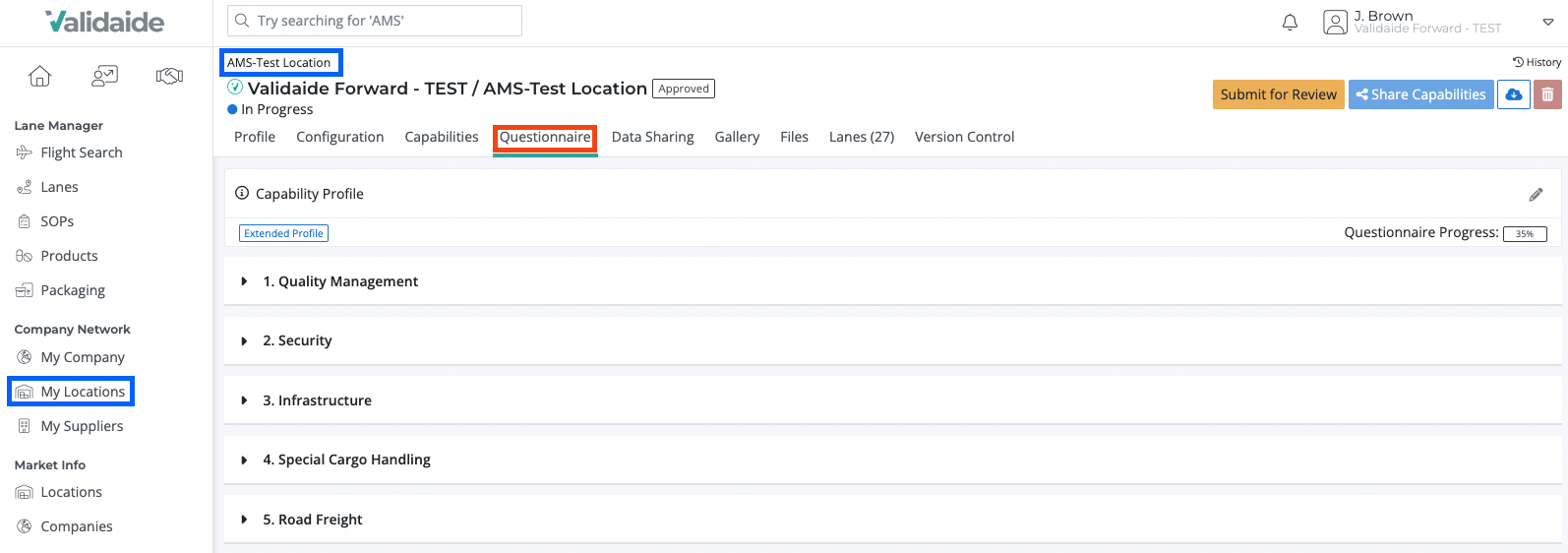Click the handshake icon in sidebar
Image resolution: width=1568 pixels, height=553 pixels.
(x=169, y=76)
